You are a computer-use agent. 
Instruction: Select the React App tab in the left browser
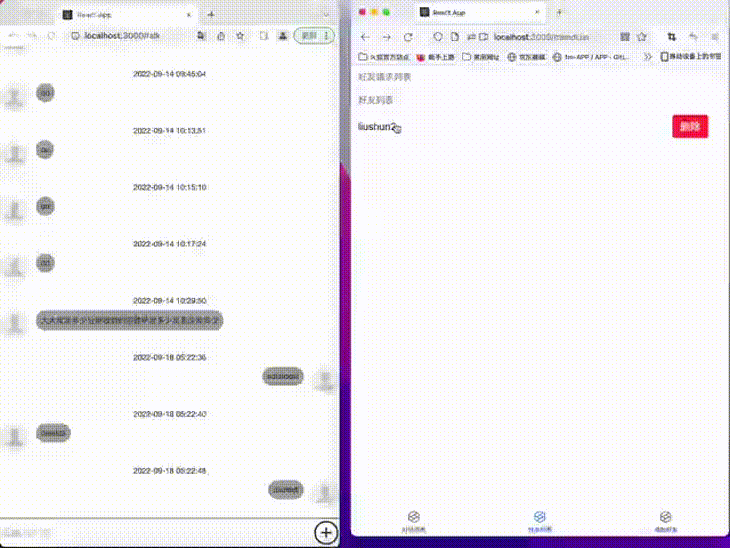(x=126, y=15)
